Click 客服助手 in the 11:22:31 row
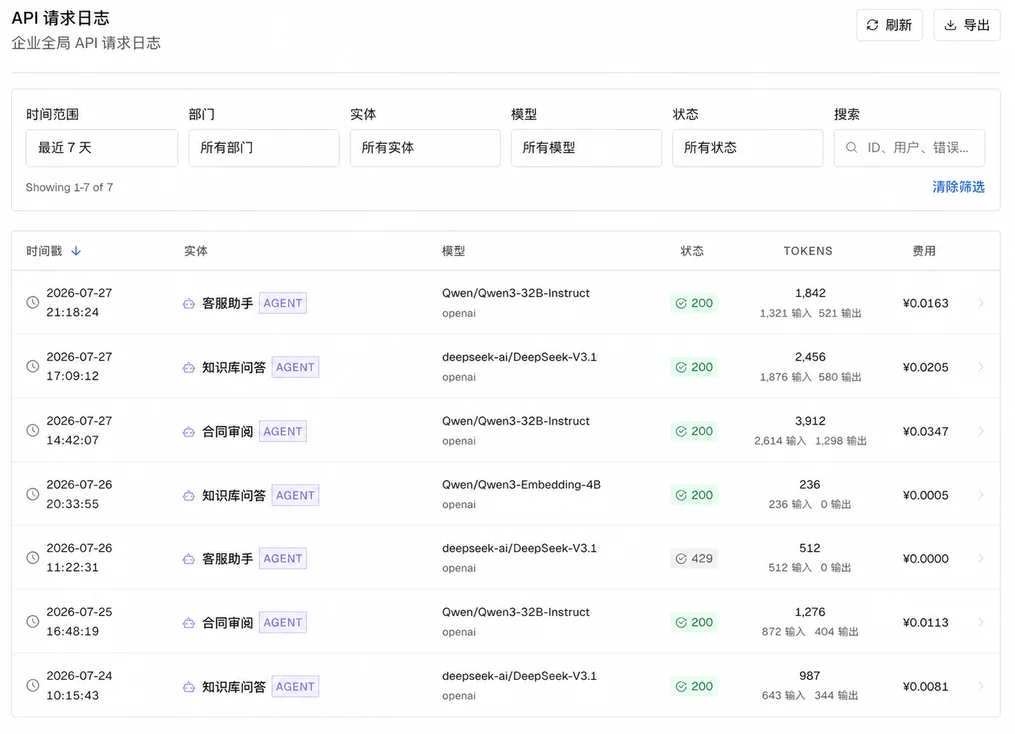Image resolution: width=1015 pixels, height=734 pixels. click(227, 559)
